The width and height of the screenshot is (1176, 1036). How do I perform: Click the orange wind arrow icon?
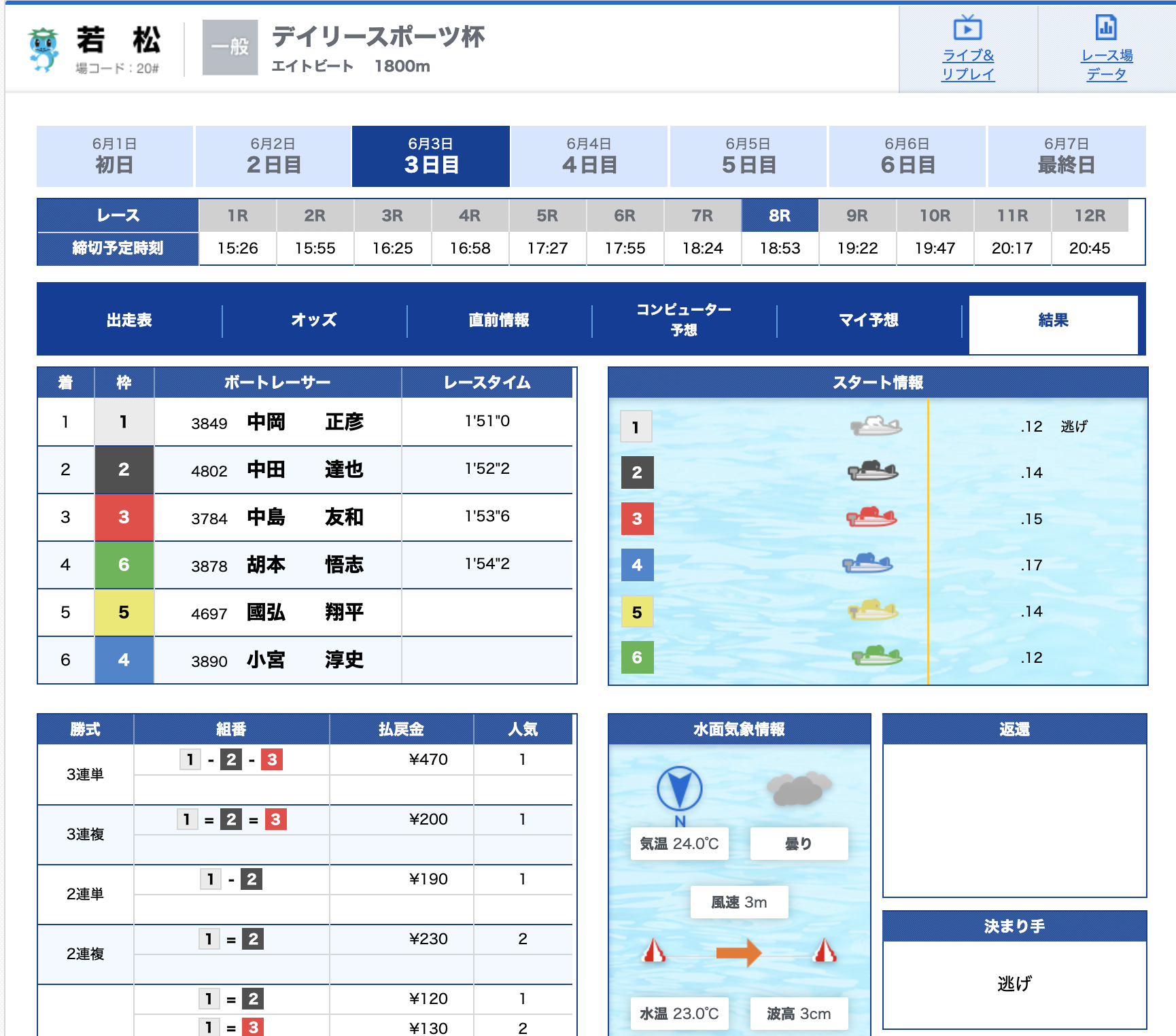pyautogui.click(x=739, y=952)
